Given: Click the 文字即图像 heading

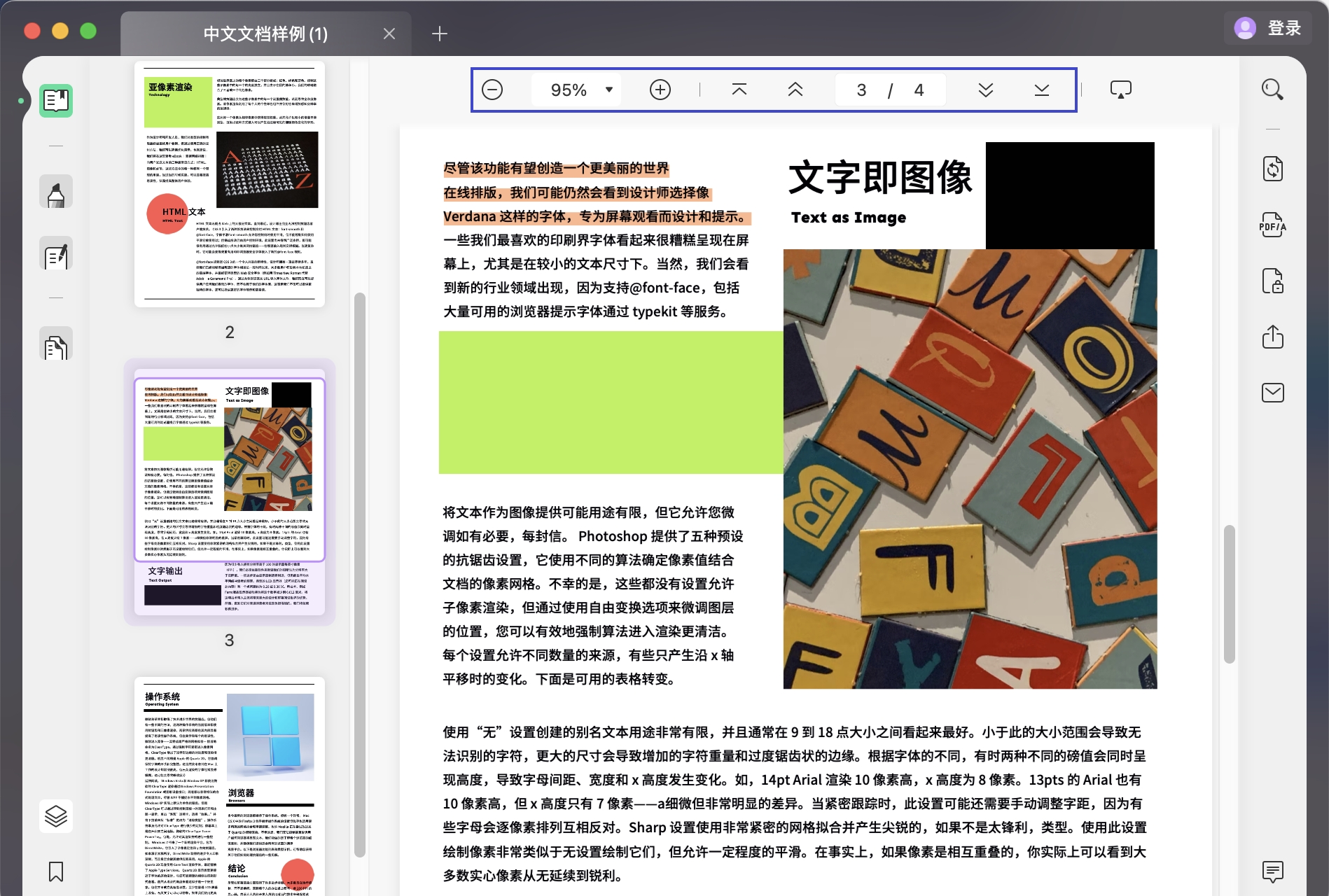Looking at the screenshot, I should [x=880, y=177].
